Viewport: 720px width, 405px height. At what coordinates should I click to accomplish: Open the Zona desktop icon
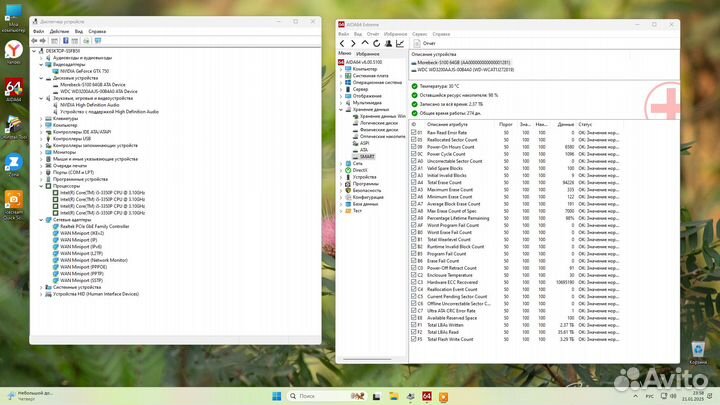point(14,165)
